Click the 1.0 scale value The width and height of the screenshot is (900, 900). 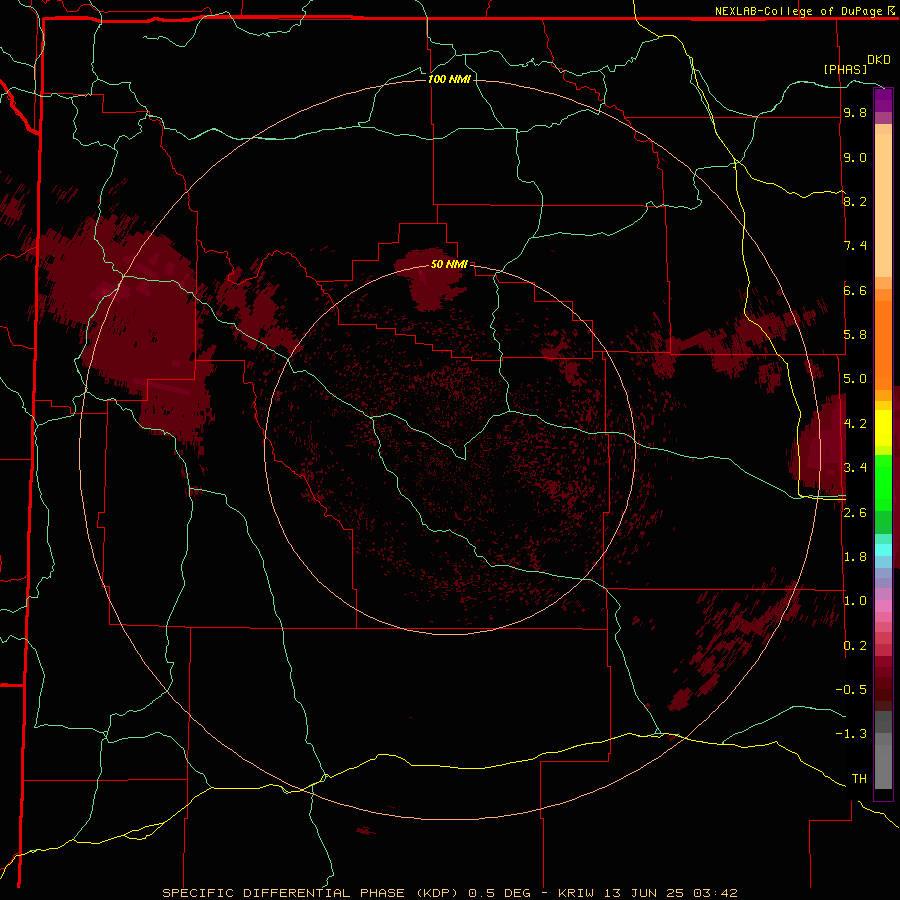(x=855, y=601)
